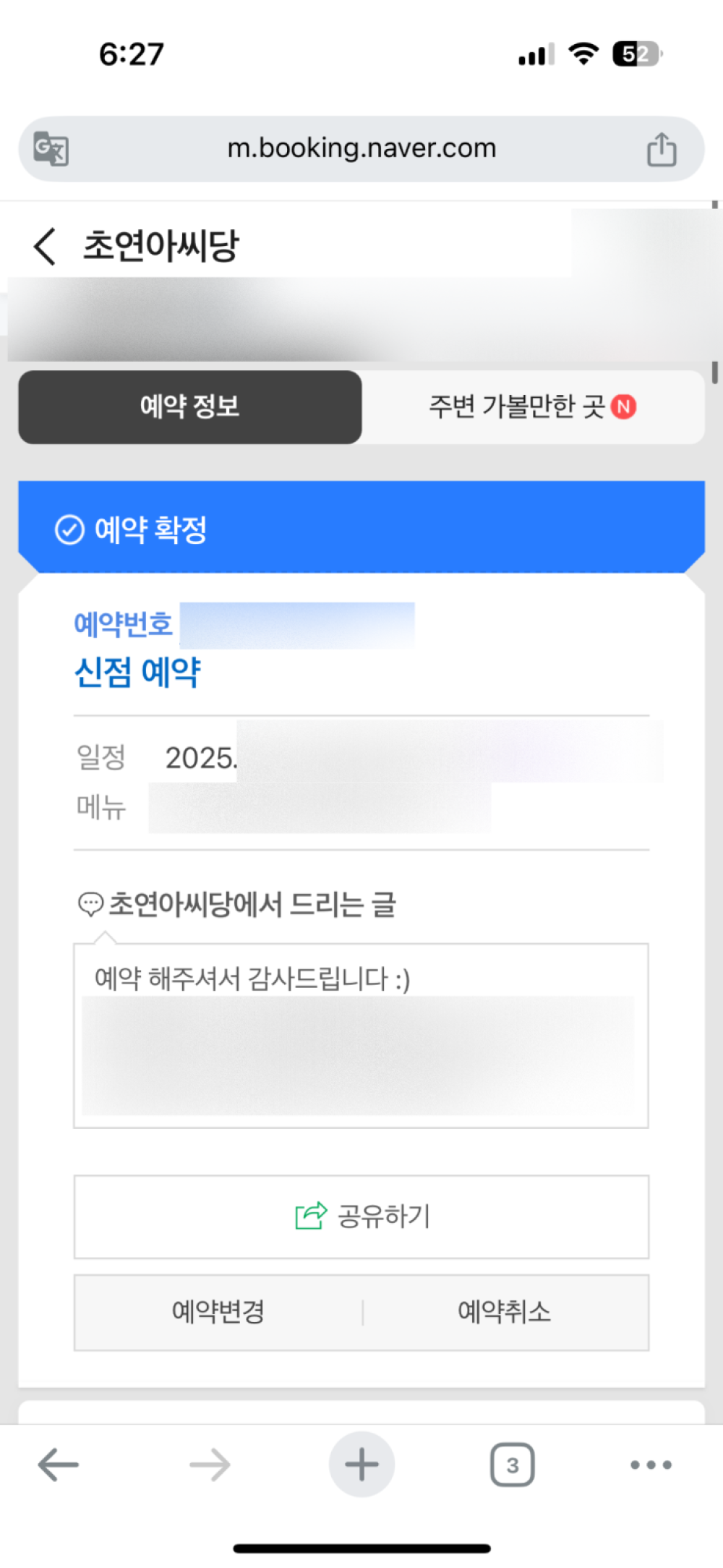This screenshot has height=1568, width=723.
Task: Tap the browser forward arrow
Action: (x=210, y=1465)
